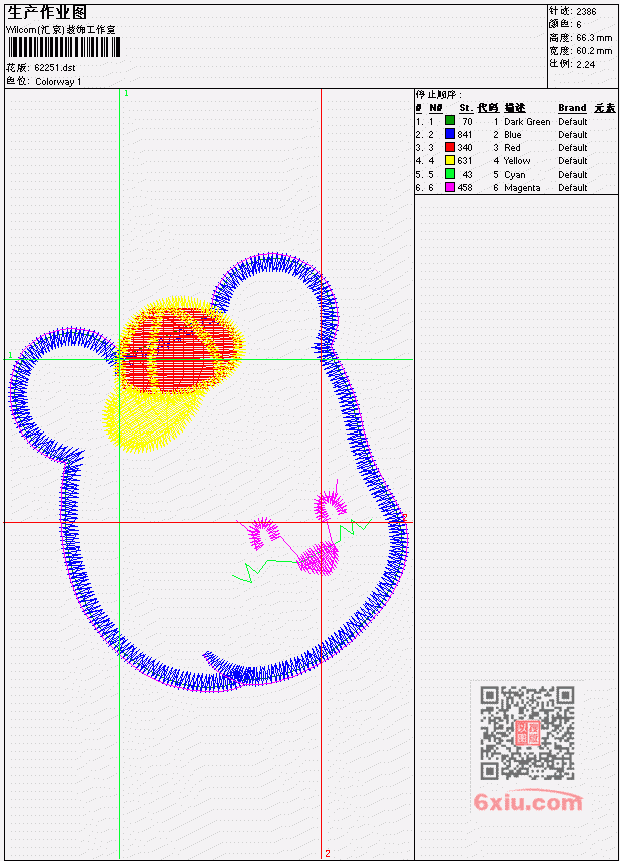Click the Colorway 1 label
Viewport: 620px width, 861px height.
[58, 81]
